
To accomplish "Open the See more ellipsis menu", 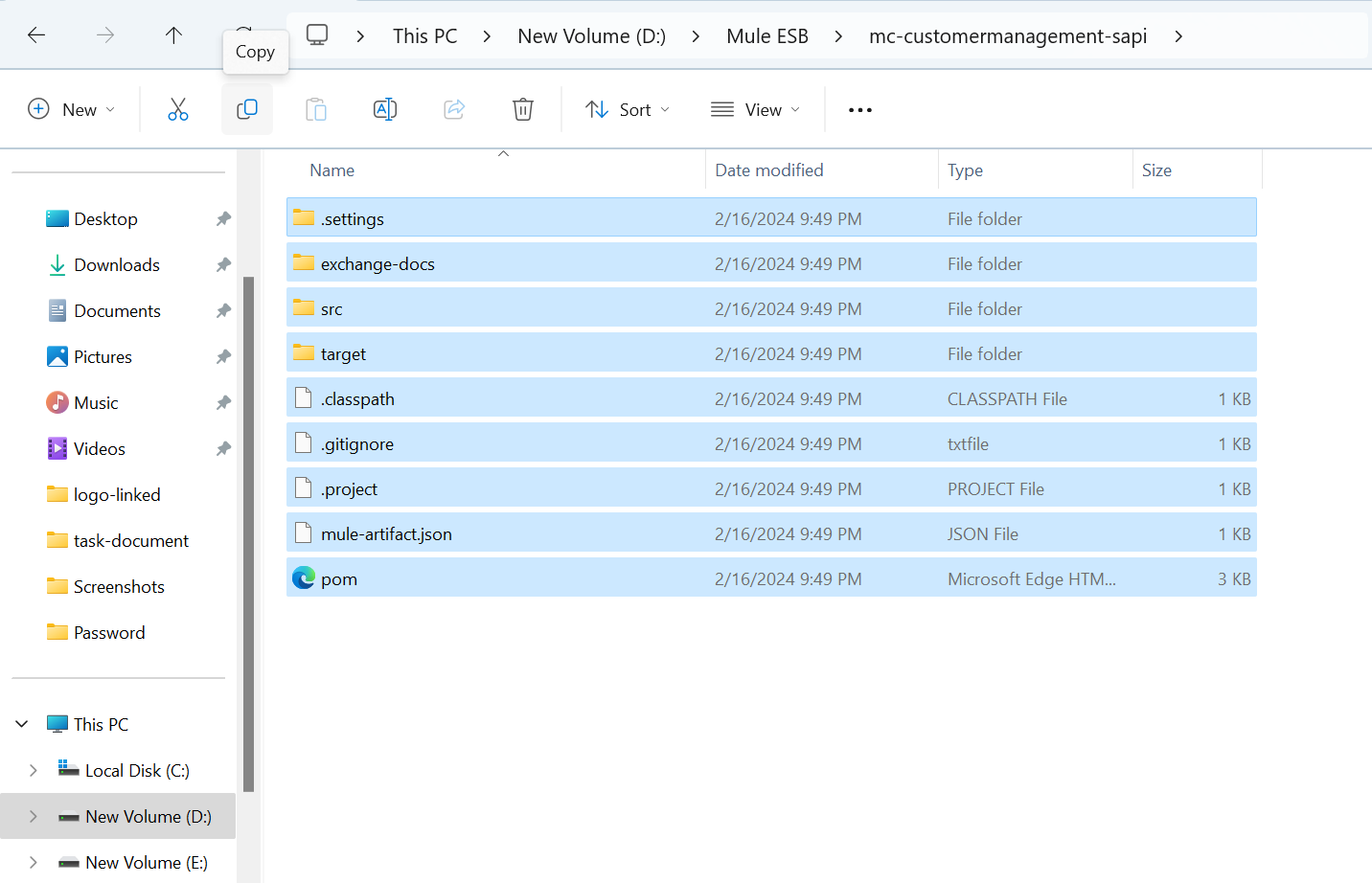I will click(859, 110).
